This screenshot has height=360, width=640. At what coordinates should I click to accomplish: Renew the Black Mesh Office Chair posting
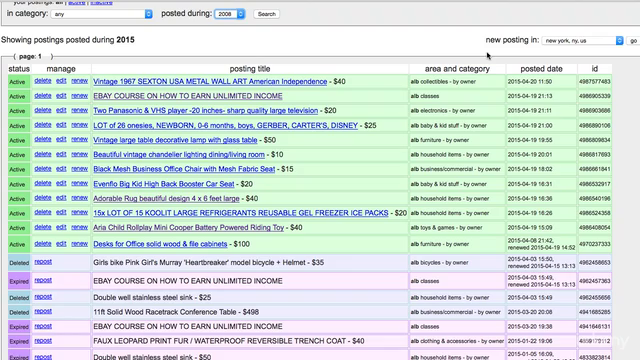tap(80, 169)
